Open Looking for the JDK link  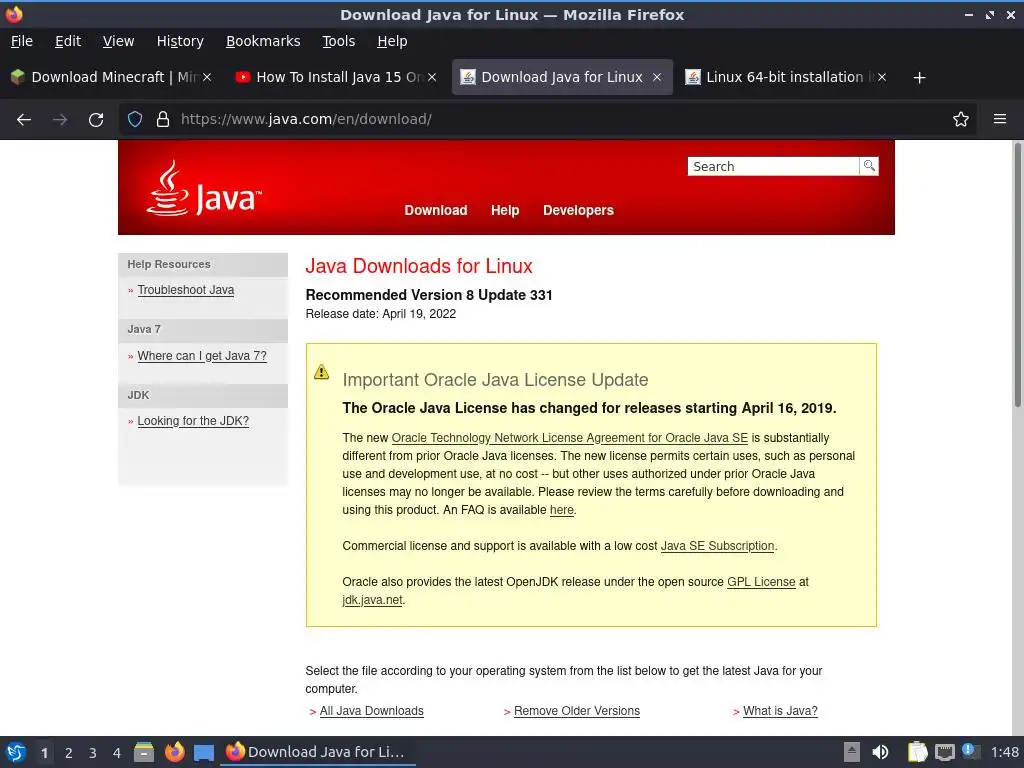tap(193, 421)
